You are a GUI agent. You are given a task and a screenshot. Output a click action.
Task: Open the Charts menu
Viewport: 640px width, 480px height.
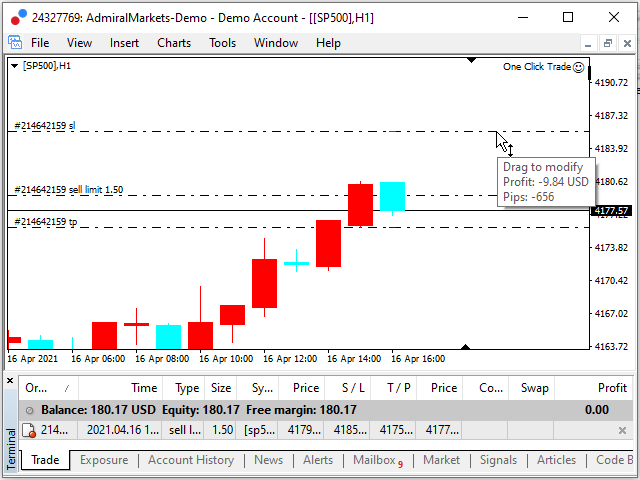[x=174, y=43]
